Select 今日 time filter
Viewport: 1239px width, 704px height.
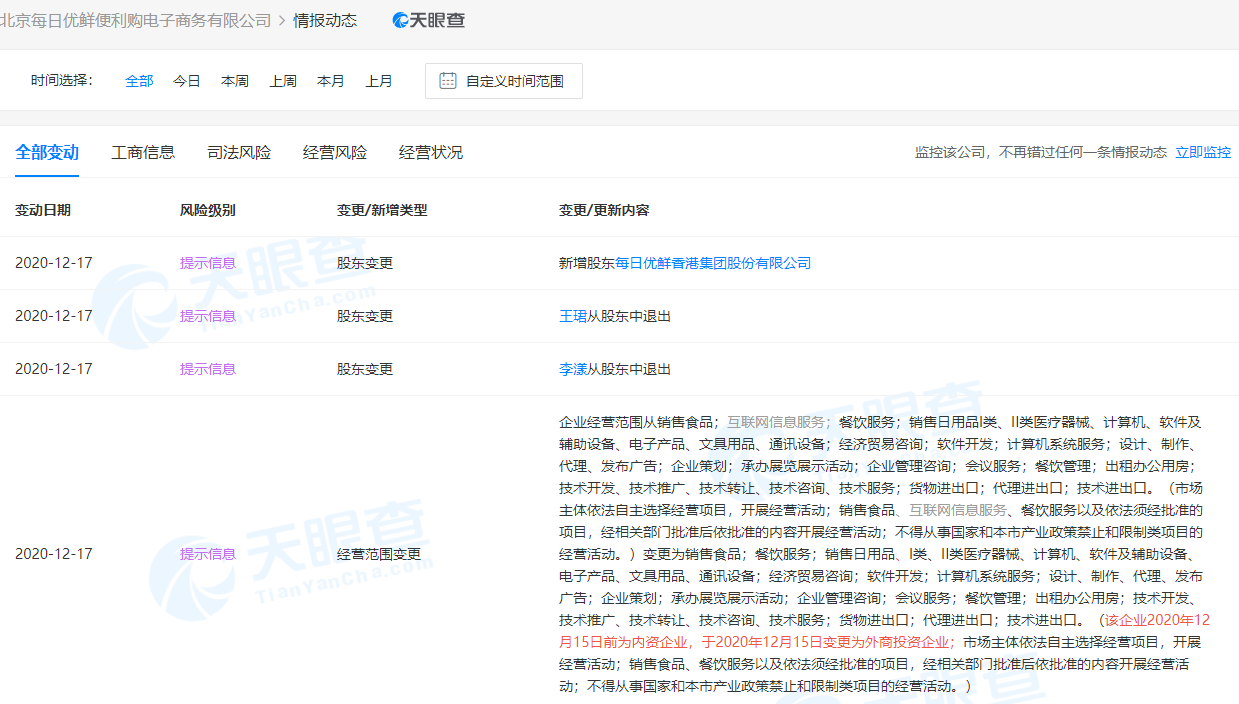click(x=187, y=81)
